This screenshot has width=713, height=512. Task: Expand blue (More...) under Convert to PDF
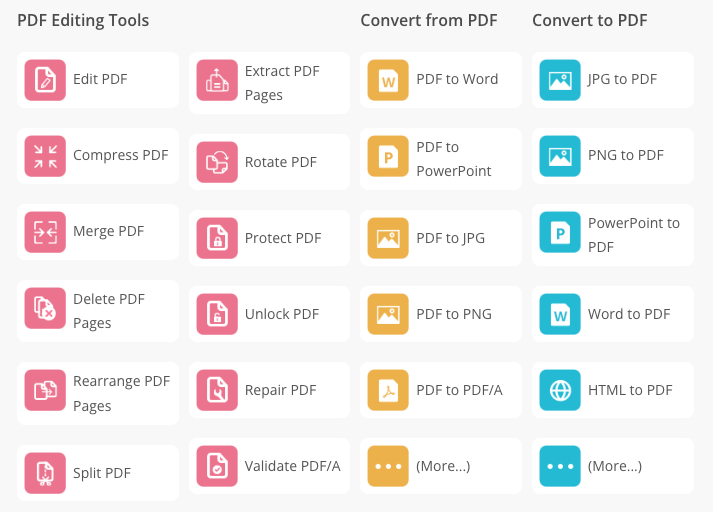[x=560, y=466]
